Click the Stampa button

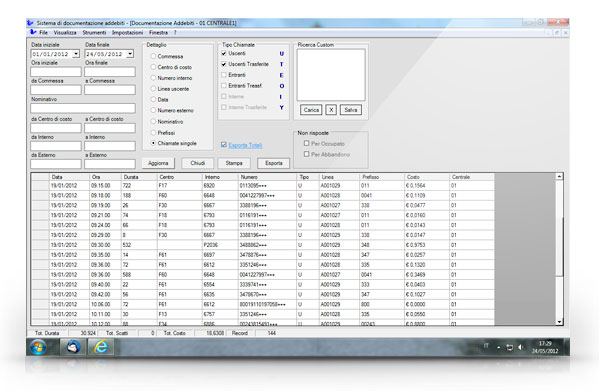tap(234, 163)
